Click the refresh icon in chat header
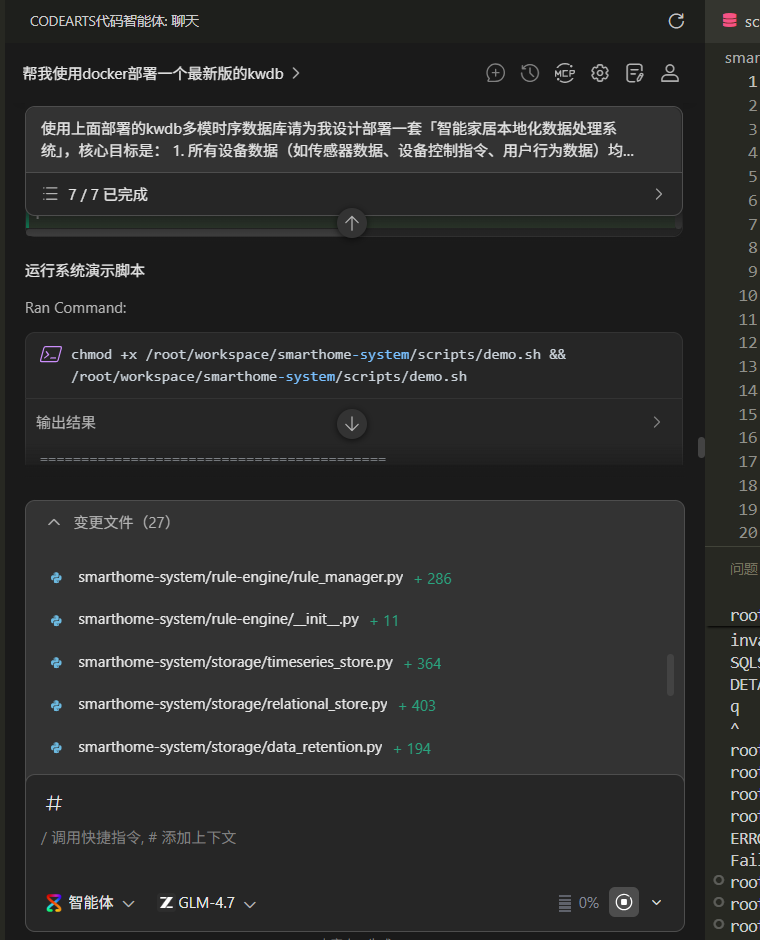Viewport: 760px width, 940px height. click(x=676, y=21)
